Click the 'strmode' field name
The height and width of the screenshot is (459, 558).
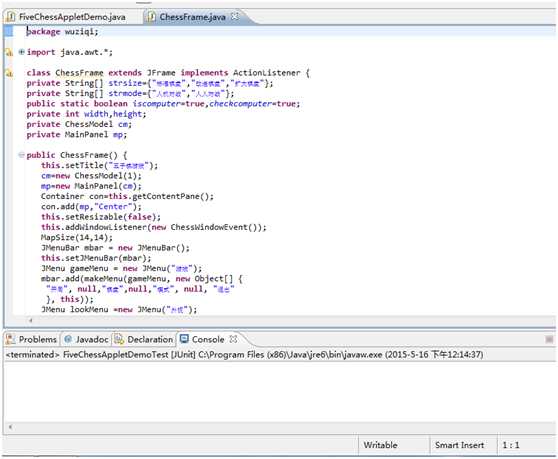125,93
